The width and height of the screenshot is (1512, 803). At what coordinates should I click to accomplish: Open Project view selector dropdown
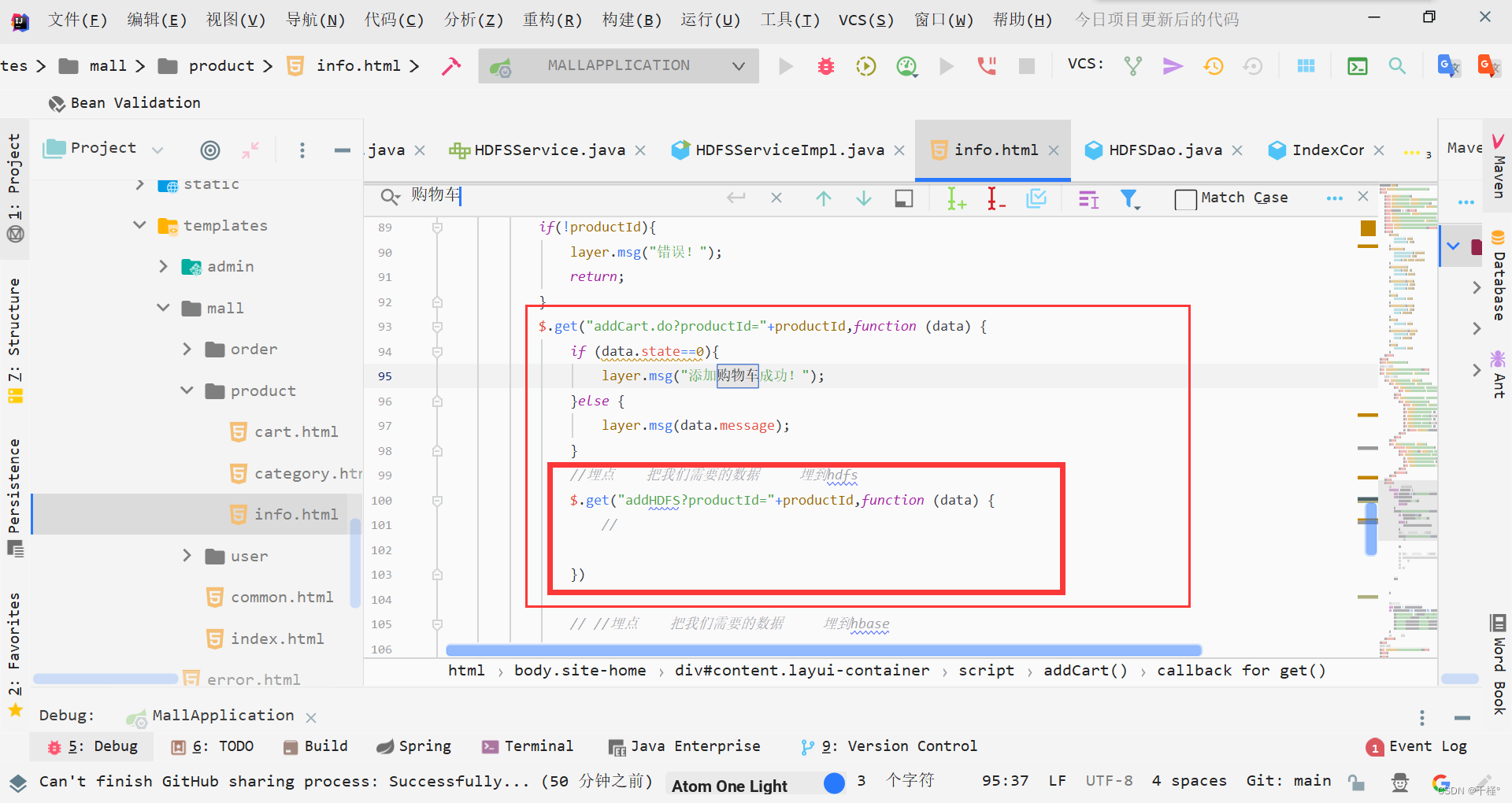pos(157,150)
